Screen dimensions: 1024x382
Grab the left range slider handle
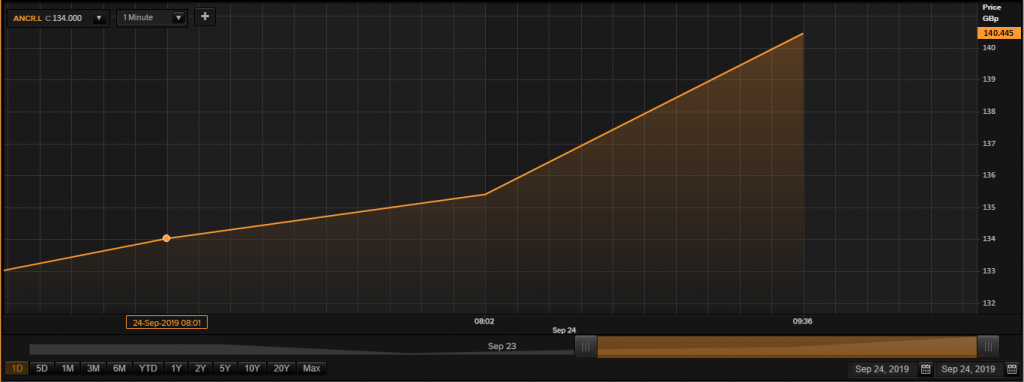tap(586, 346)
